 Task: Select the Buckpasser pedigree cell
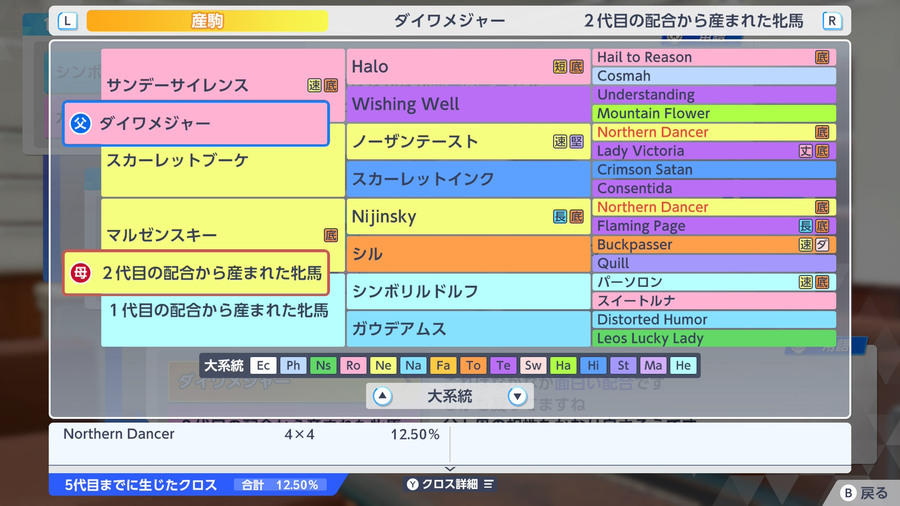click(714, 244)
